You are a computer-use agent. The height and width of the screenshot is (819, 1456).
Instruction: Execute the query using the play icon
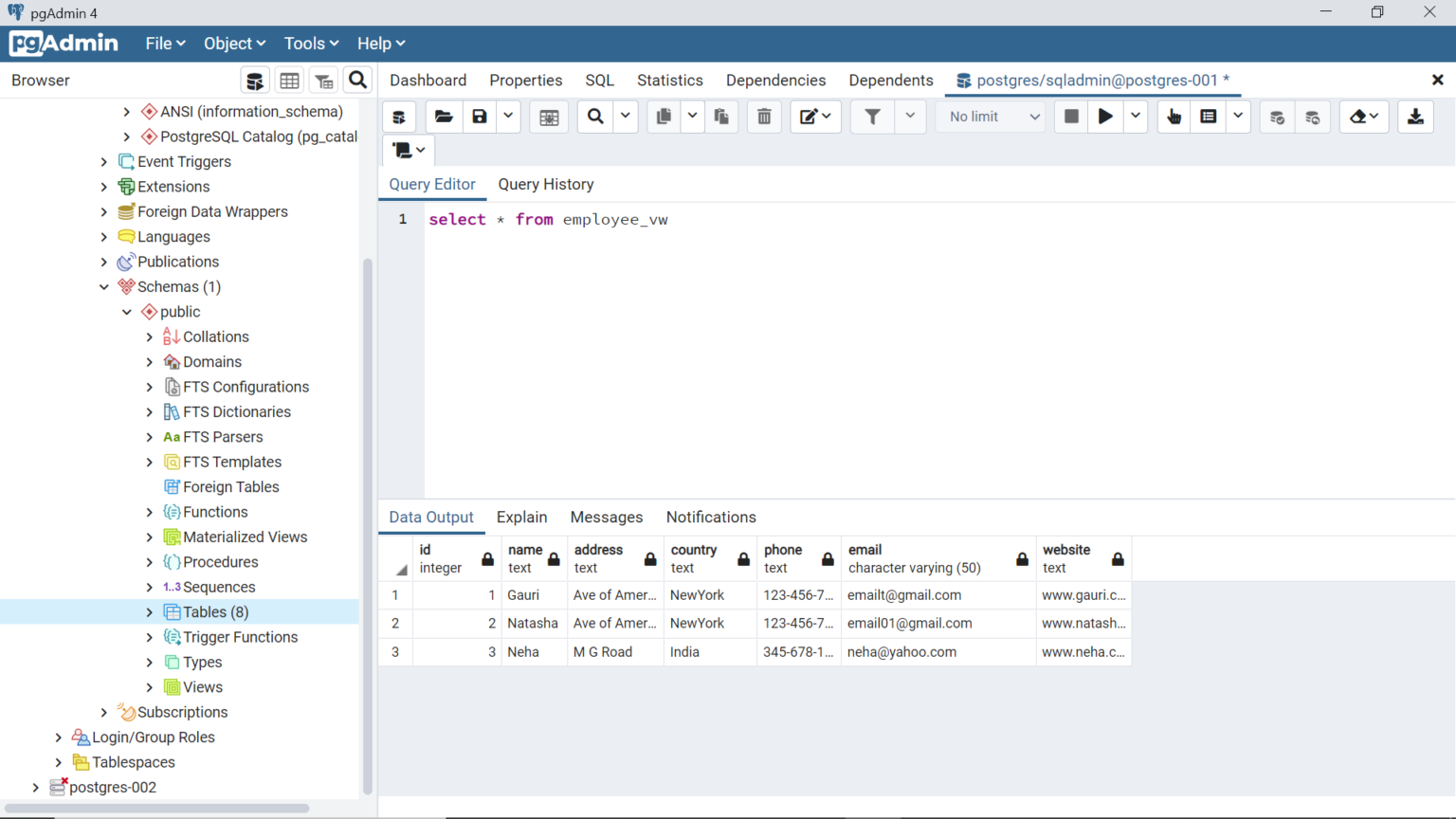tap(1105, 116)
